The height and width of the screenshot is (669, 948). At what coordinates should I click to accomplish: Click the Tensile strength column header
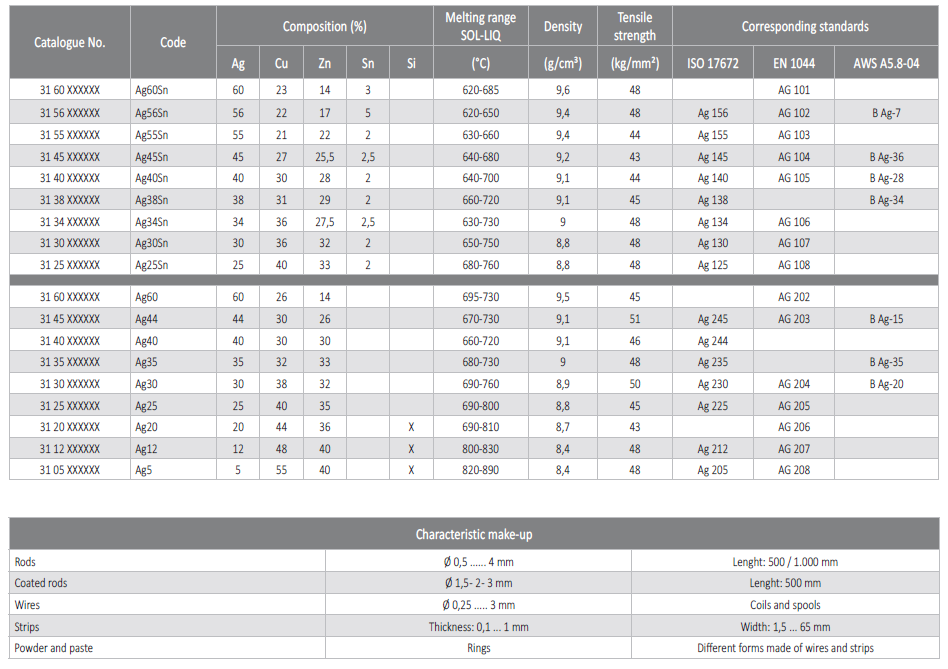635,26
